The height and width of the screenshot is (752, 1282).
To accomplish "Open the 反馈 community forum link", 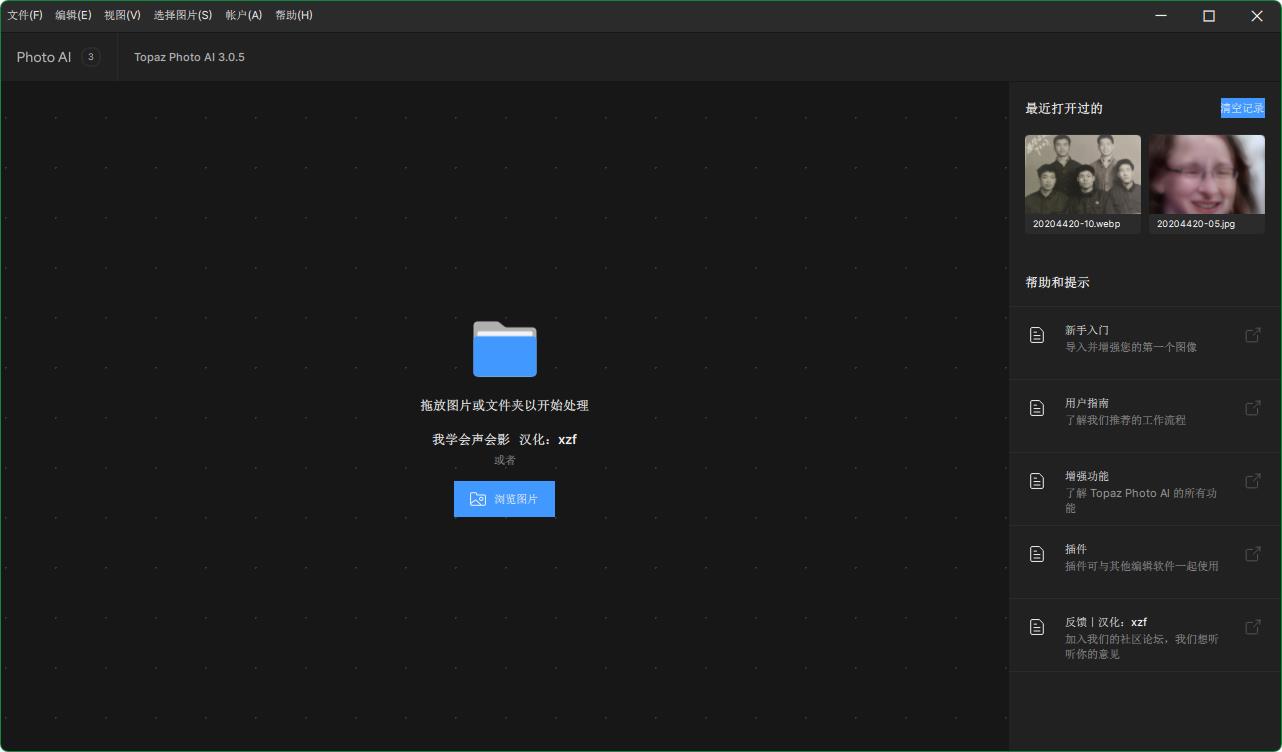I will (1145, 637).
